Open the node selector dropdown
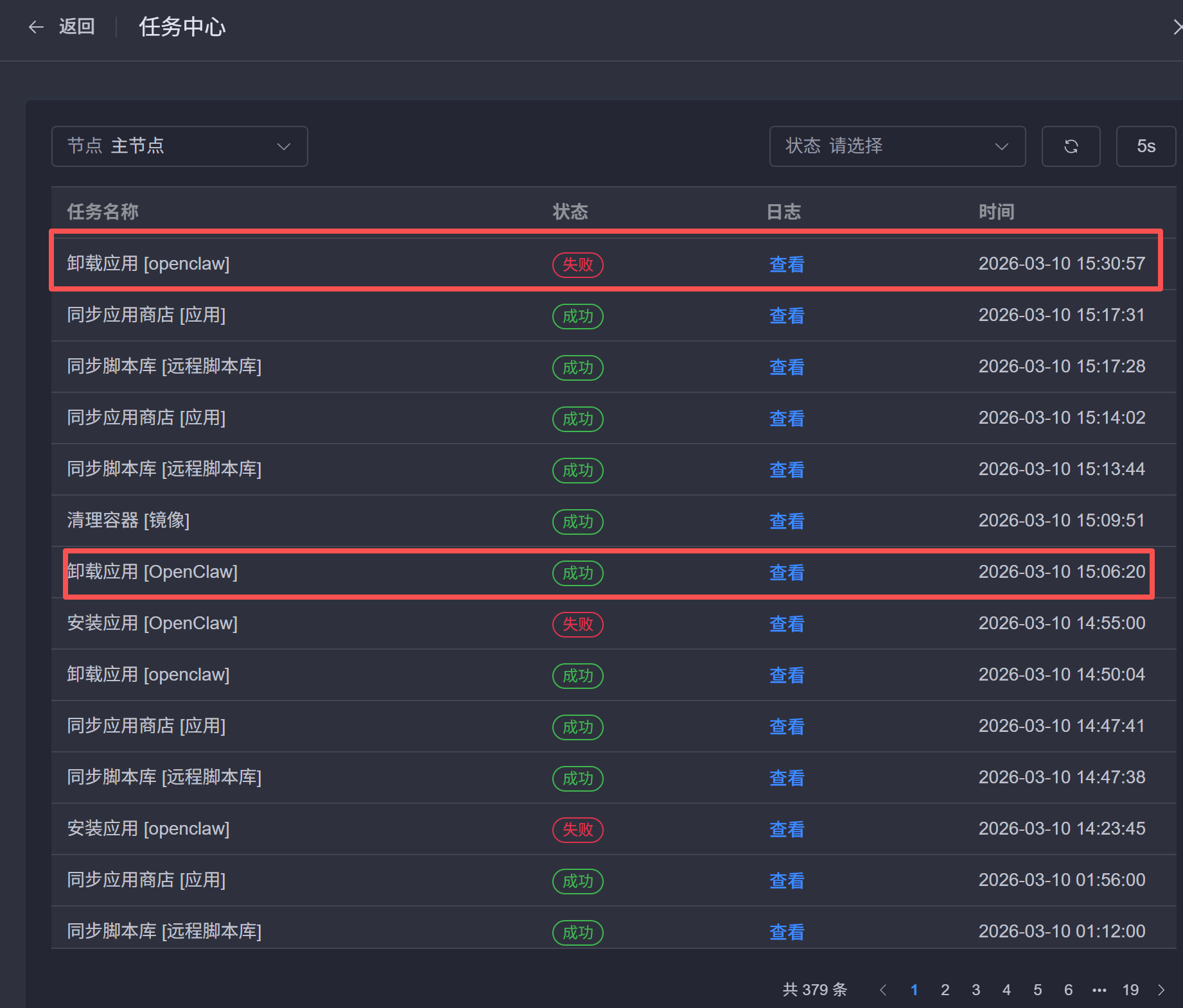The image size is (1183, 1008). 179,146
